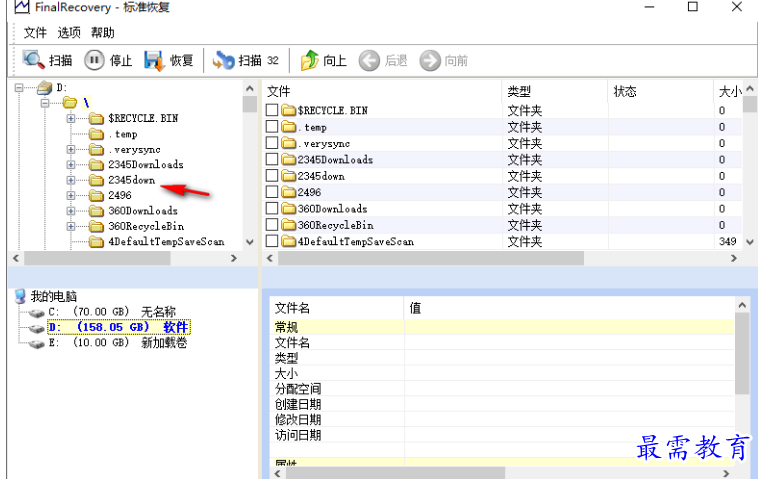Click the 2345down folder icon in file list

pyautogui.click(x=289, y=176)
